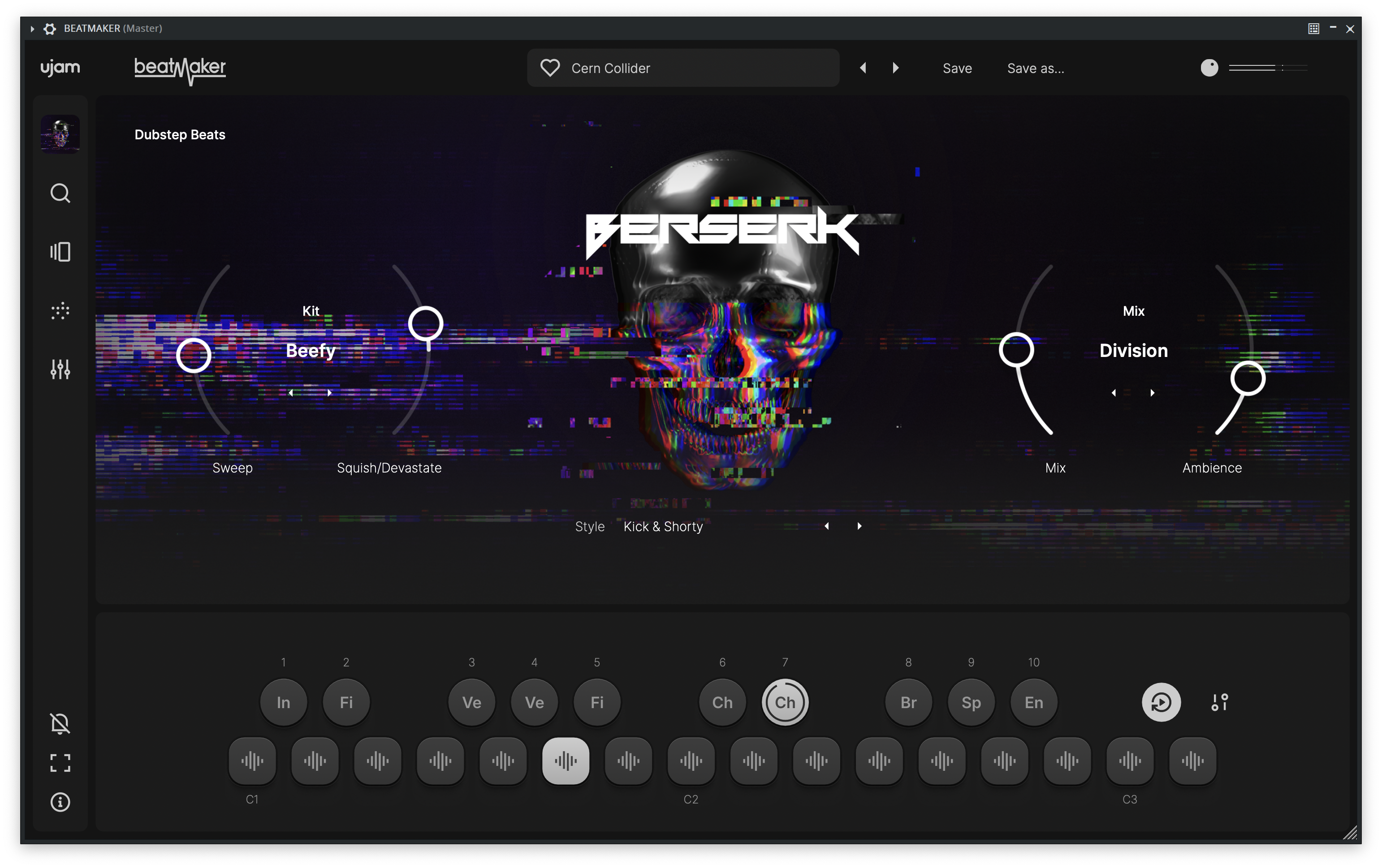Image resolution: width=1382 pixels, height=868 pixels.
Task: Load the next preset with right arrow
Action: click(895, 68)
